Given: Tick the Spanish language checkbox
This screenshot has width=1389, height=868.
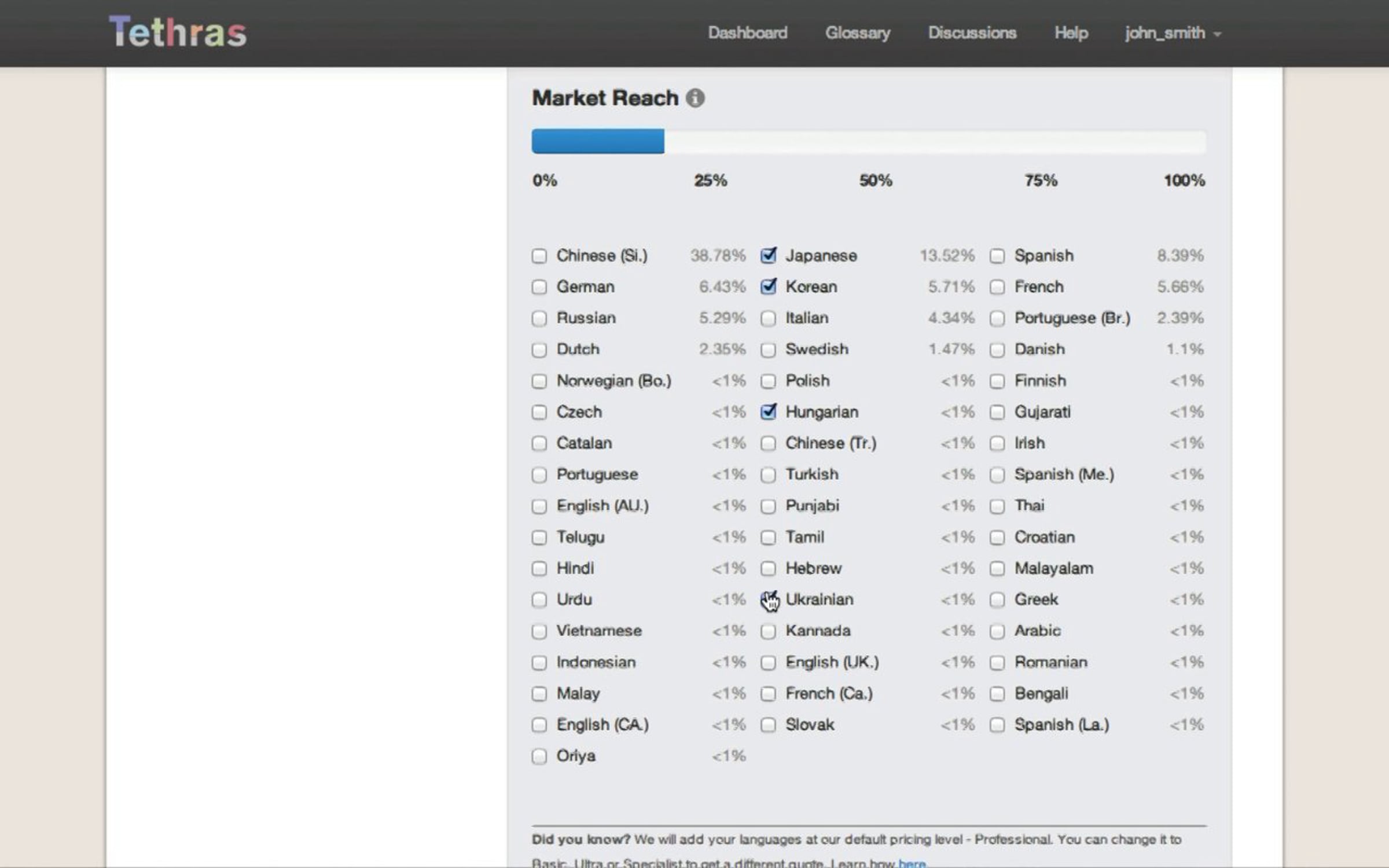Looking at the screenshot, I should pyautogui.click(x=997, y=256).
